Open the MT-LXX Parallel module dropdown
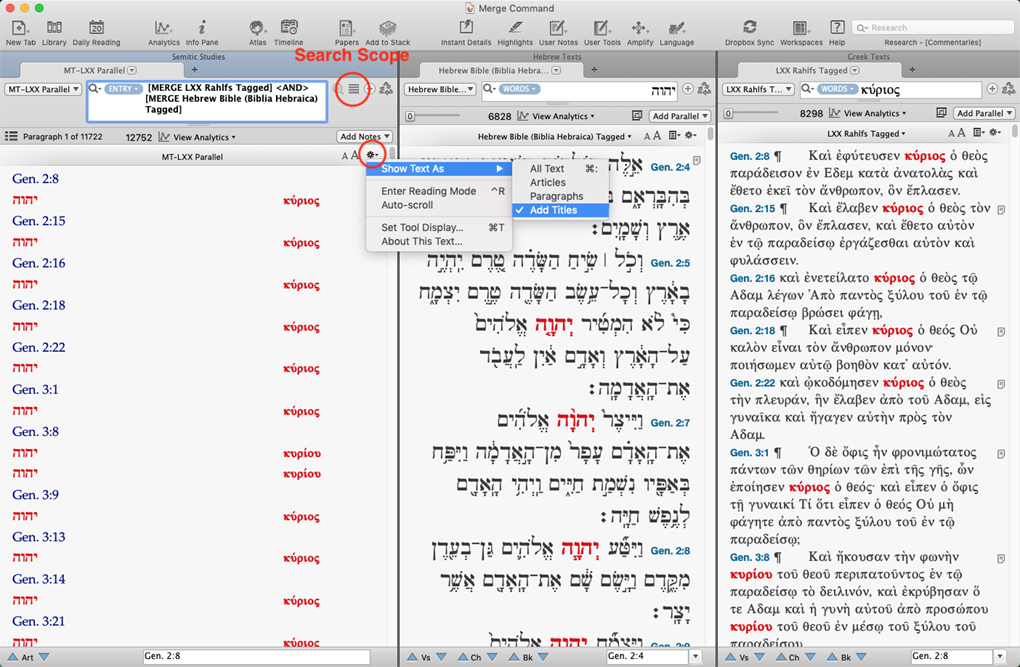Viewport: 1020px width, 667px height. click(43, 89)
